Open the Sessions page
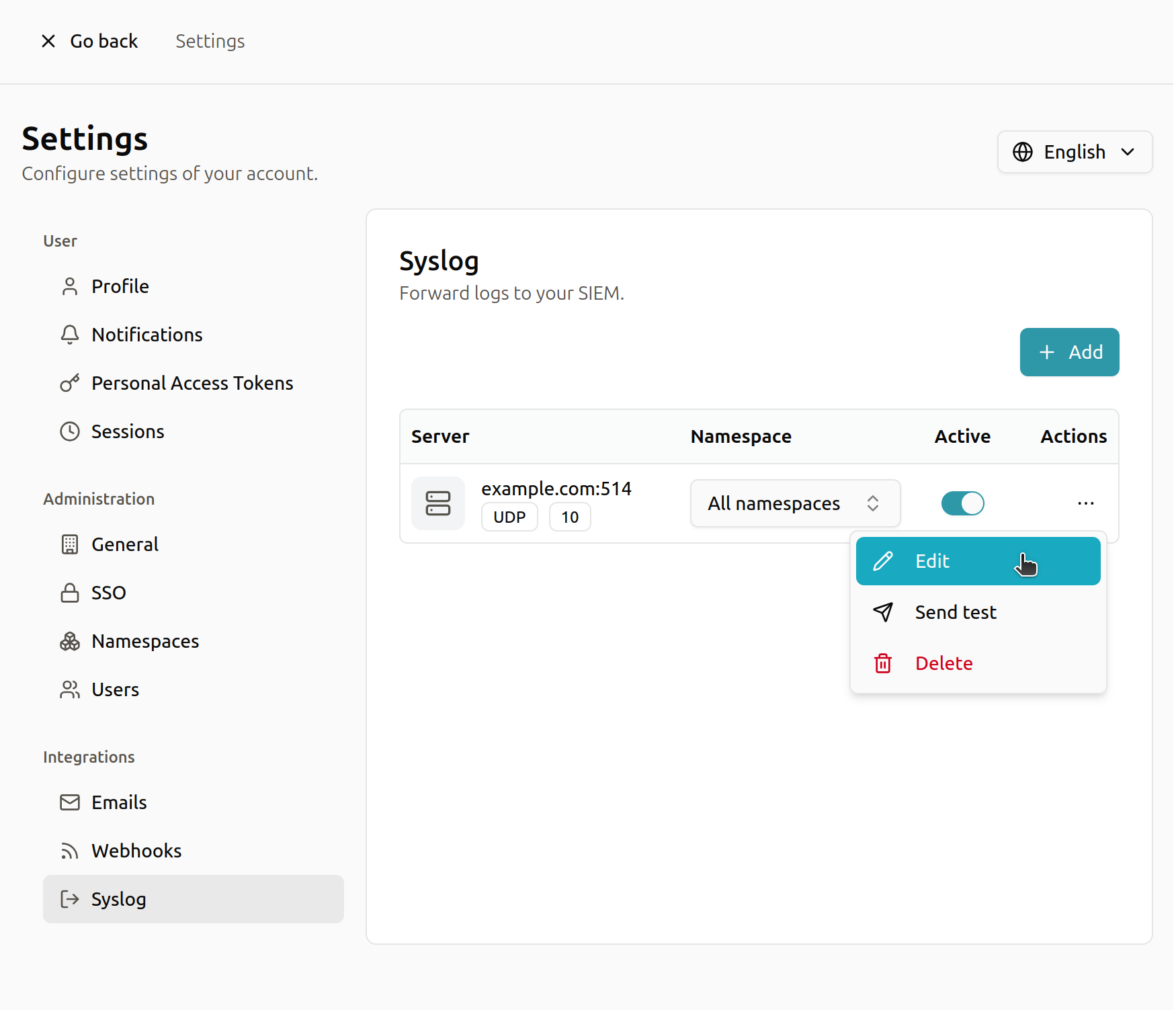Image resolution: width=1176 pixels, height=1010 pixels. [194, 431]
